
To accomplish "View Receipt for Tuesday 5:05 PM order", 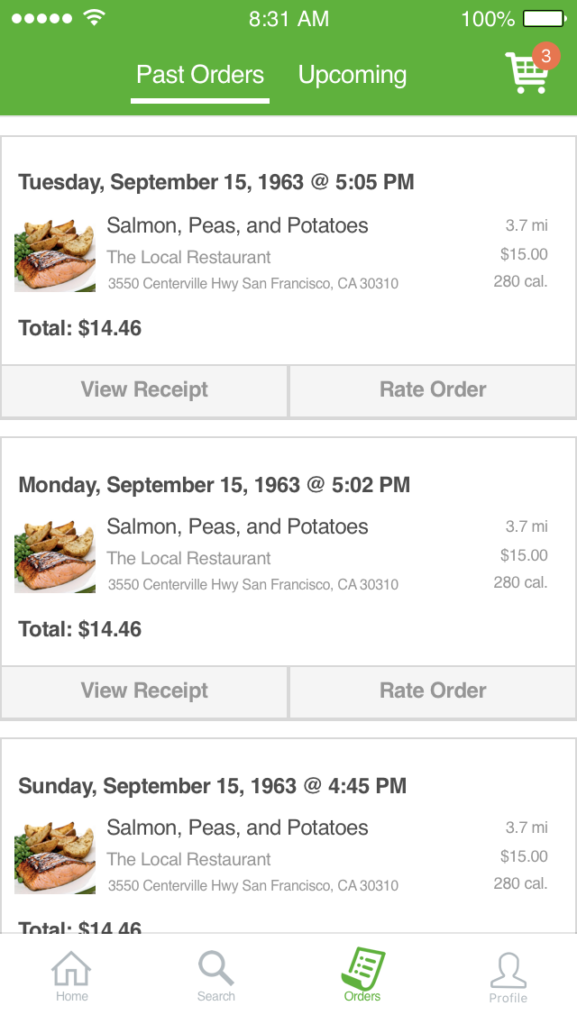I will [x=144, y=390].
